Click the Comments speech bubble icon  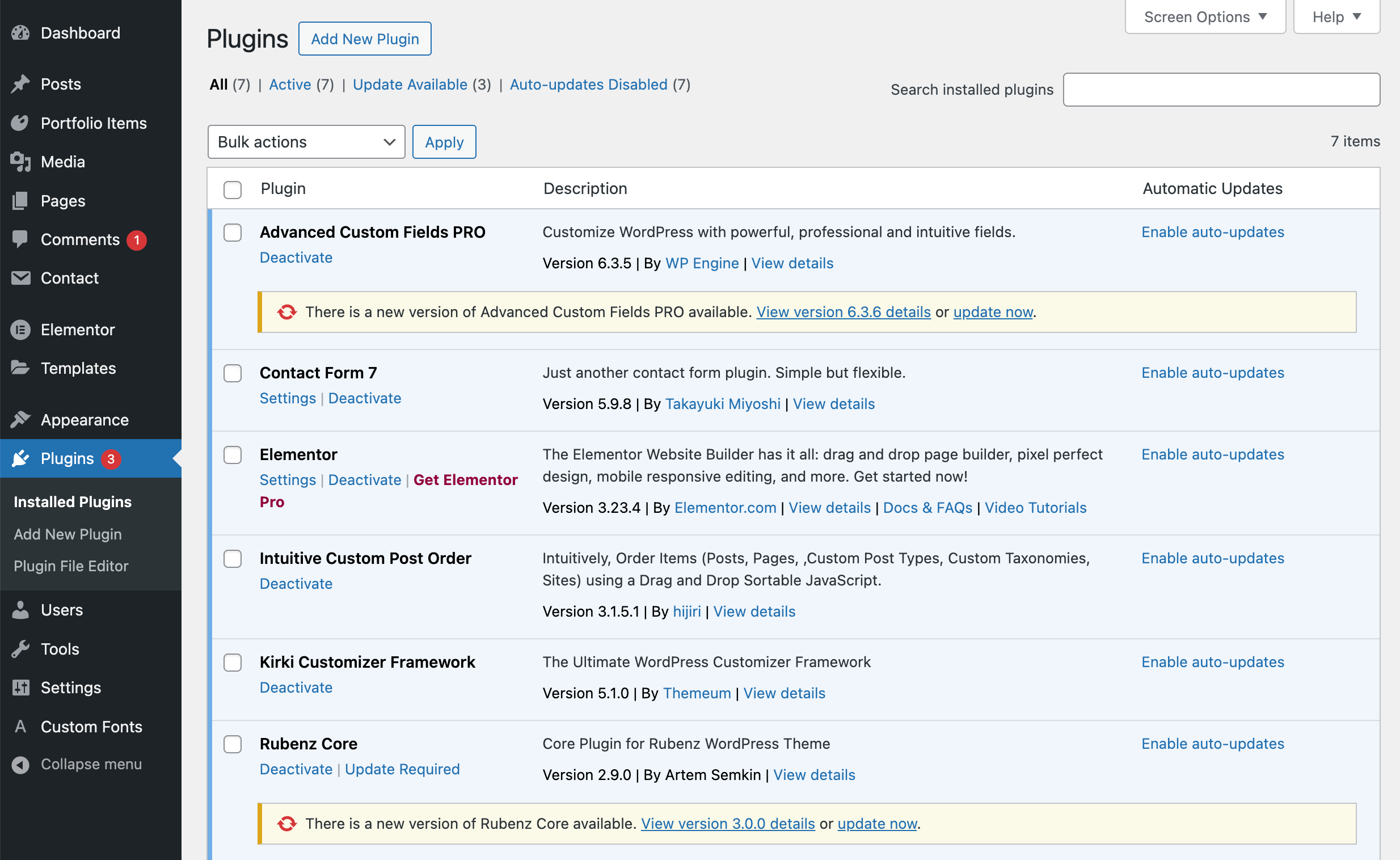coord(20,239)
